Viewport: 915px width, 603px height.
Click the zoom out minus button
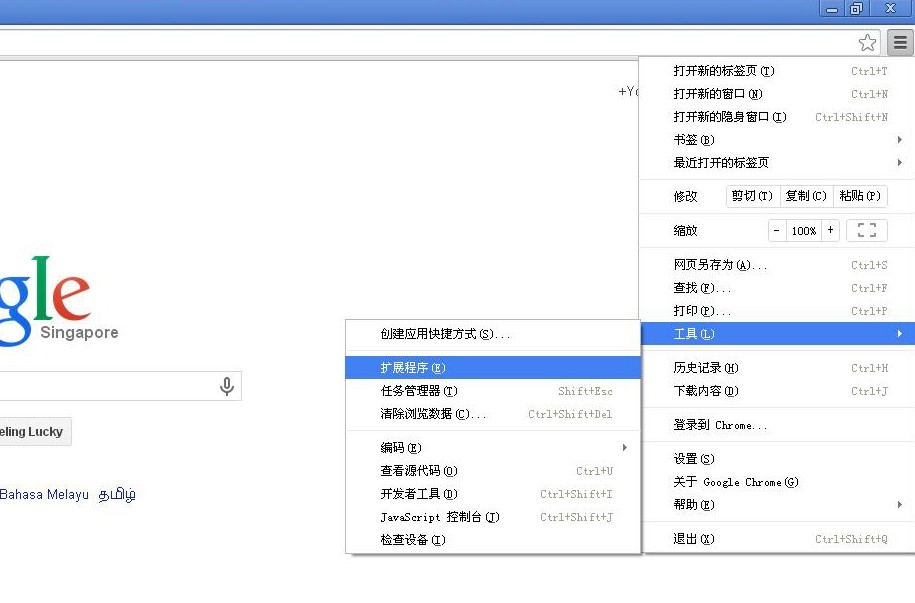point(778,230)
